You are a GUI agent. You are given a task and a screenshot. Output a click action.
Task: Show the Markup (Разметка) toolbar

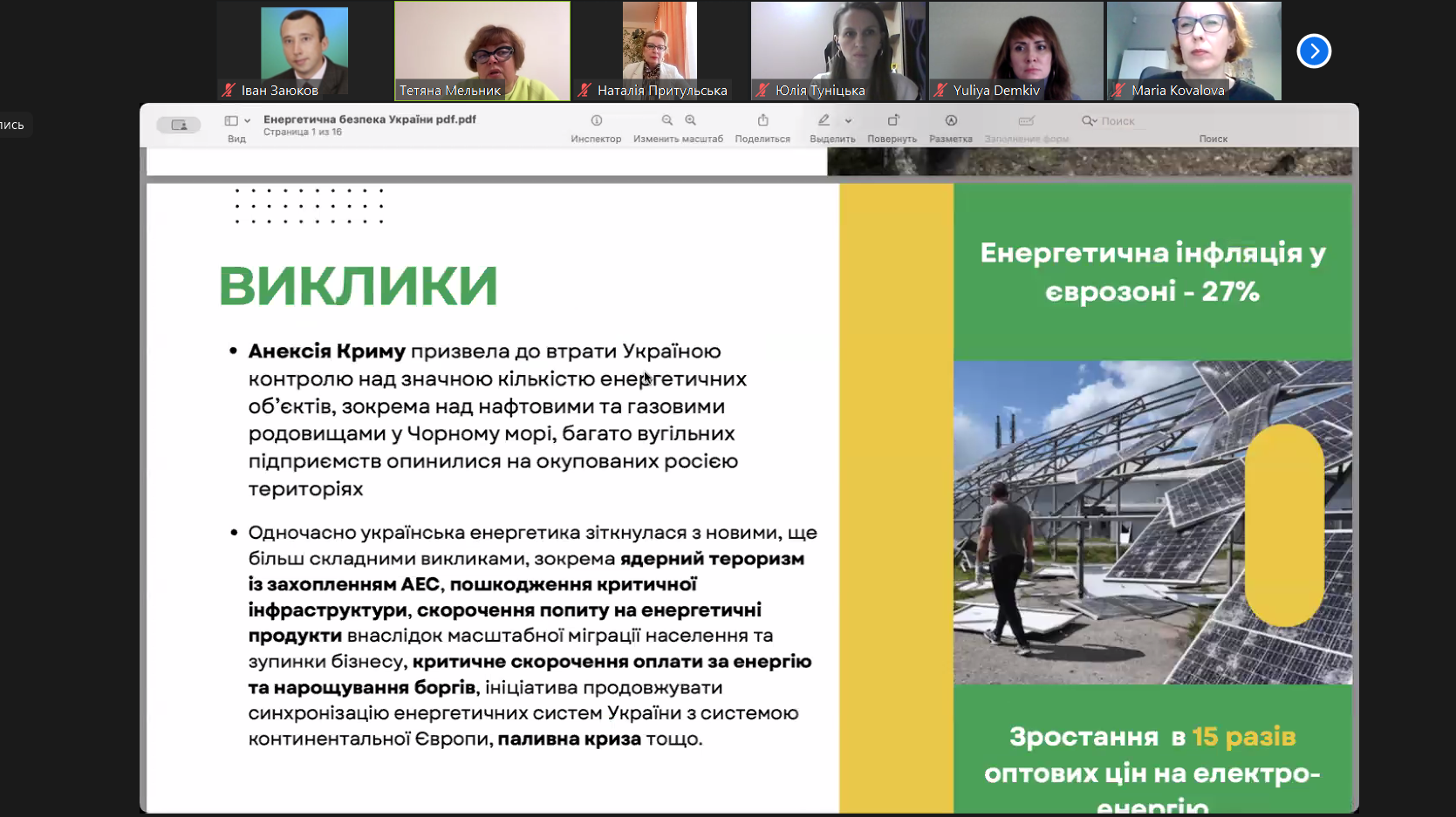[951, 121]
